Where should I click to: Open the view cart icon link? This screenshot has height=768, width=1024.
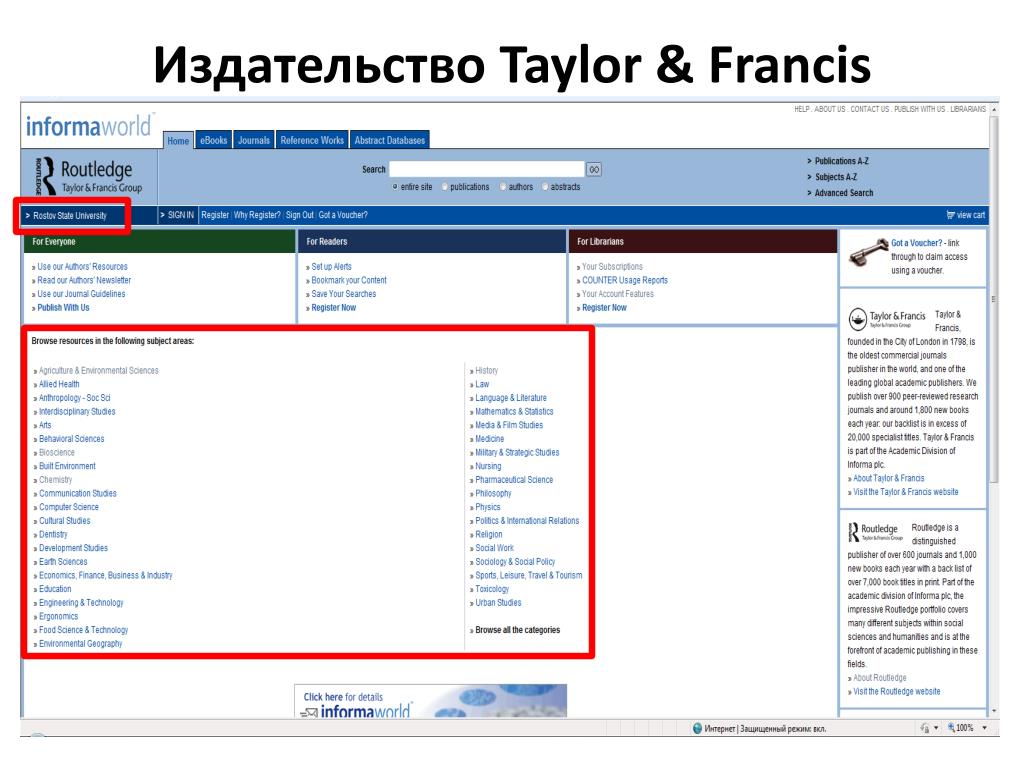pyautogui.click(x=965, y=215)
